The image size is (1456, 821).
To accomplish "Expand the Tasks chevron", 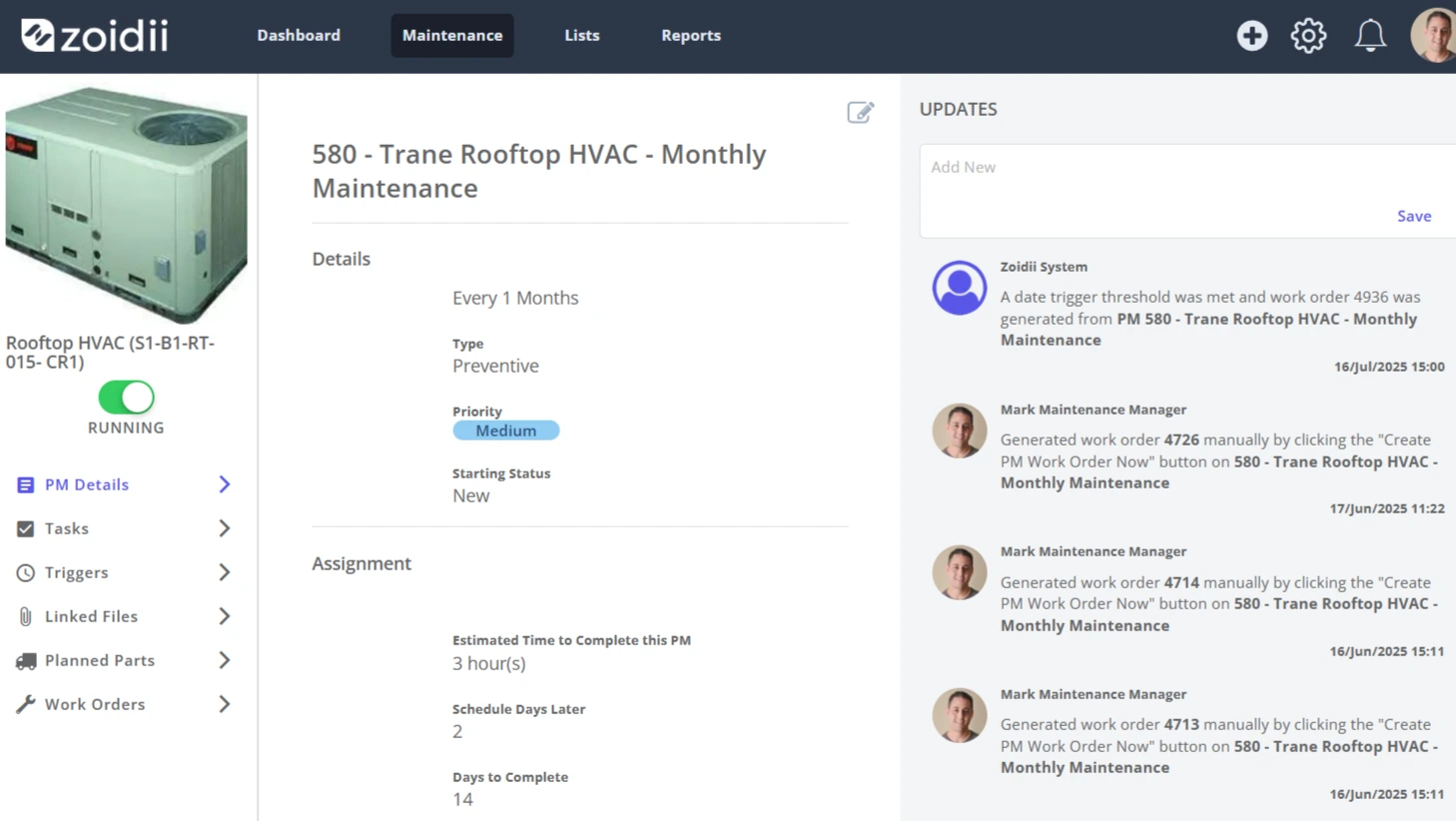I will coord(225,528).
